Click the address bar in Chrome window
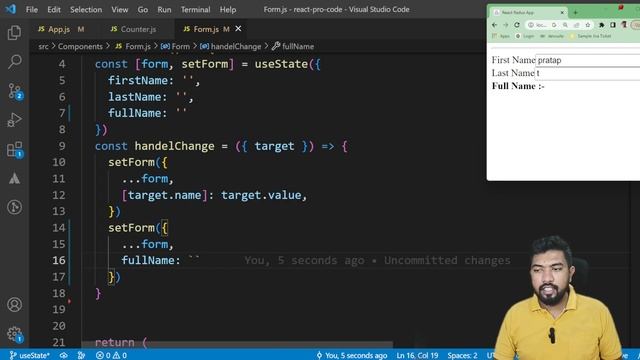Image resolution: width=640 pixels, height=360 pixels. tap(559, 25)
